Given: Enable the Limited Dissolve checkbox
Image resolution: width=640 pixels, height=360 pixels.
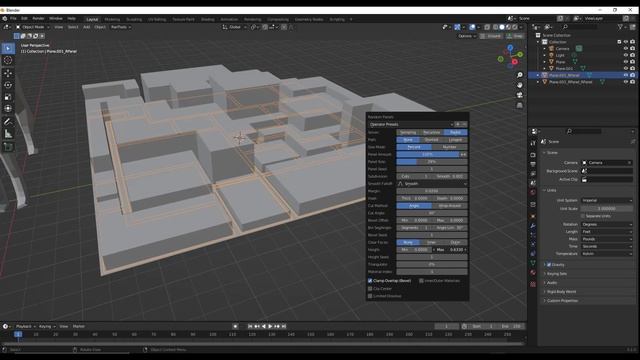Looking at the screenshot, I should tap(370, 296).
